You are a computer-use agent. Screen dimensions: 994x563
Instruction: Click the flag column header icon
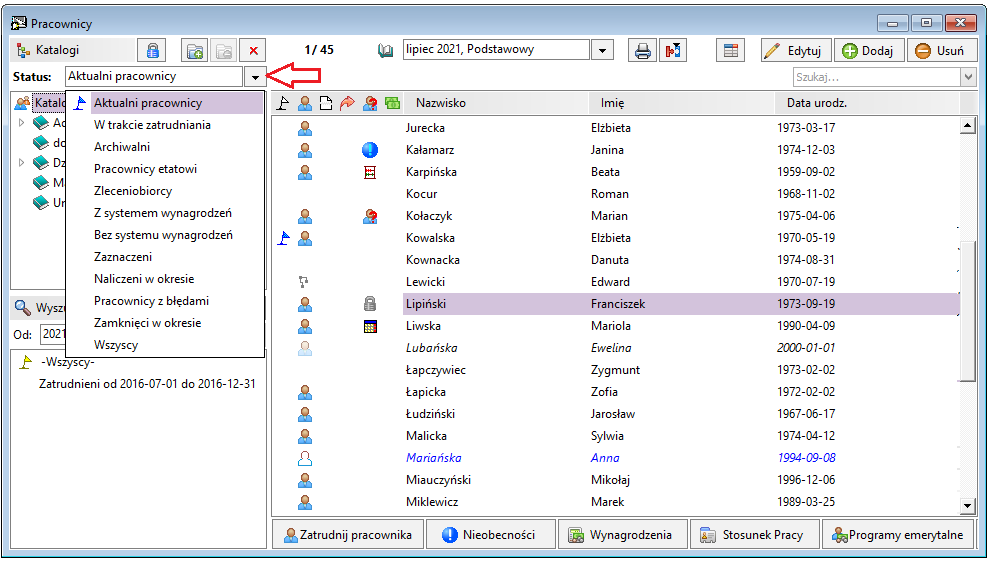(x=283, y=103)
